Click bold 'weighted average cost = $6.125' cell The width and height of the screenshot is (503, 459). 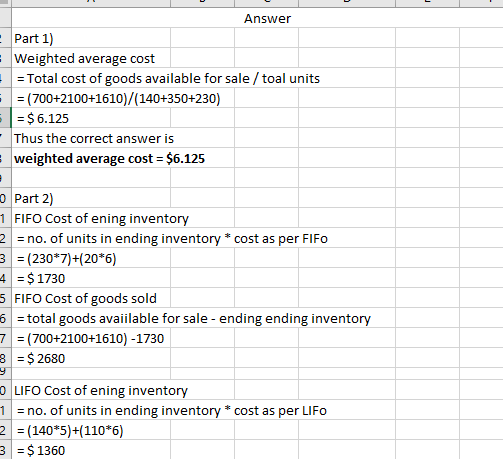point(109,158)
